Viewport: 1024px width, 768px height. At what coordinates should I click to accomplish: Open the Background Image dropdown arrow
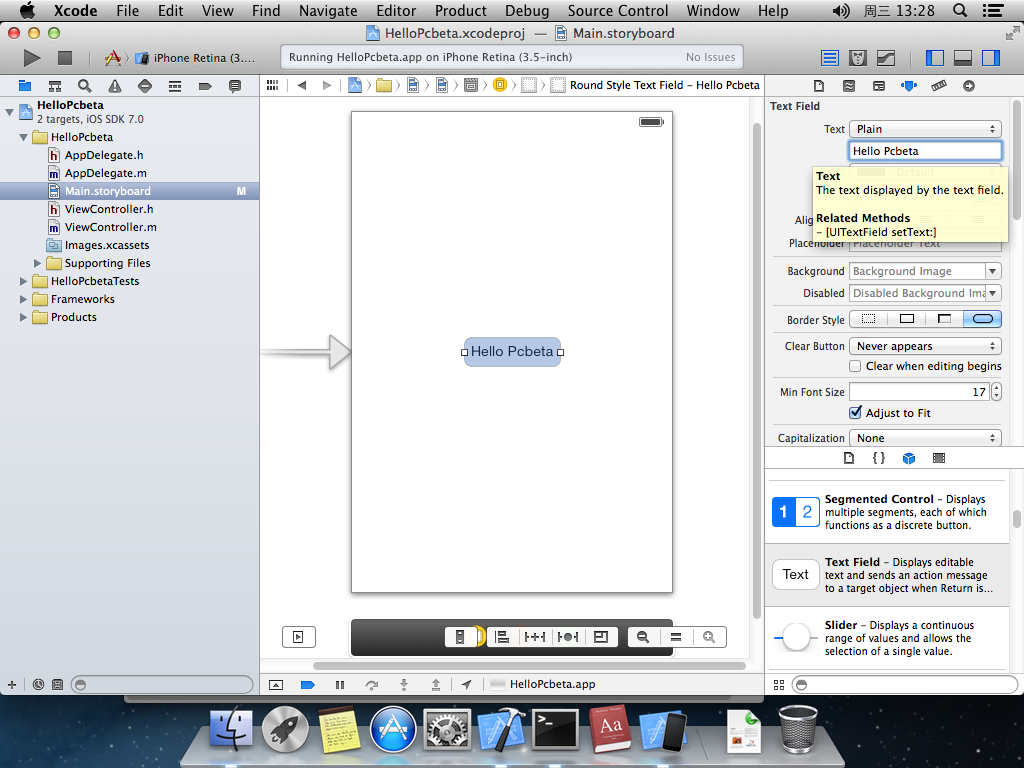993,271
